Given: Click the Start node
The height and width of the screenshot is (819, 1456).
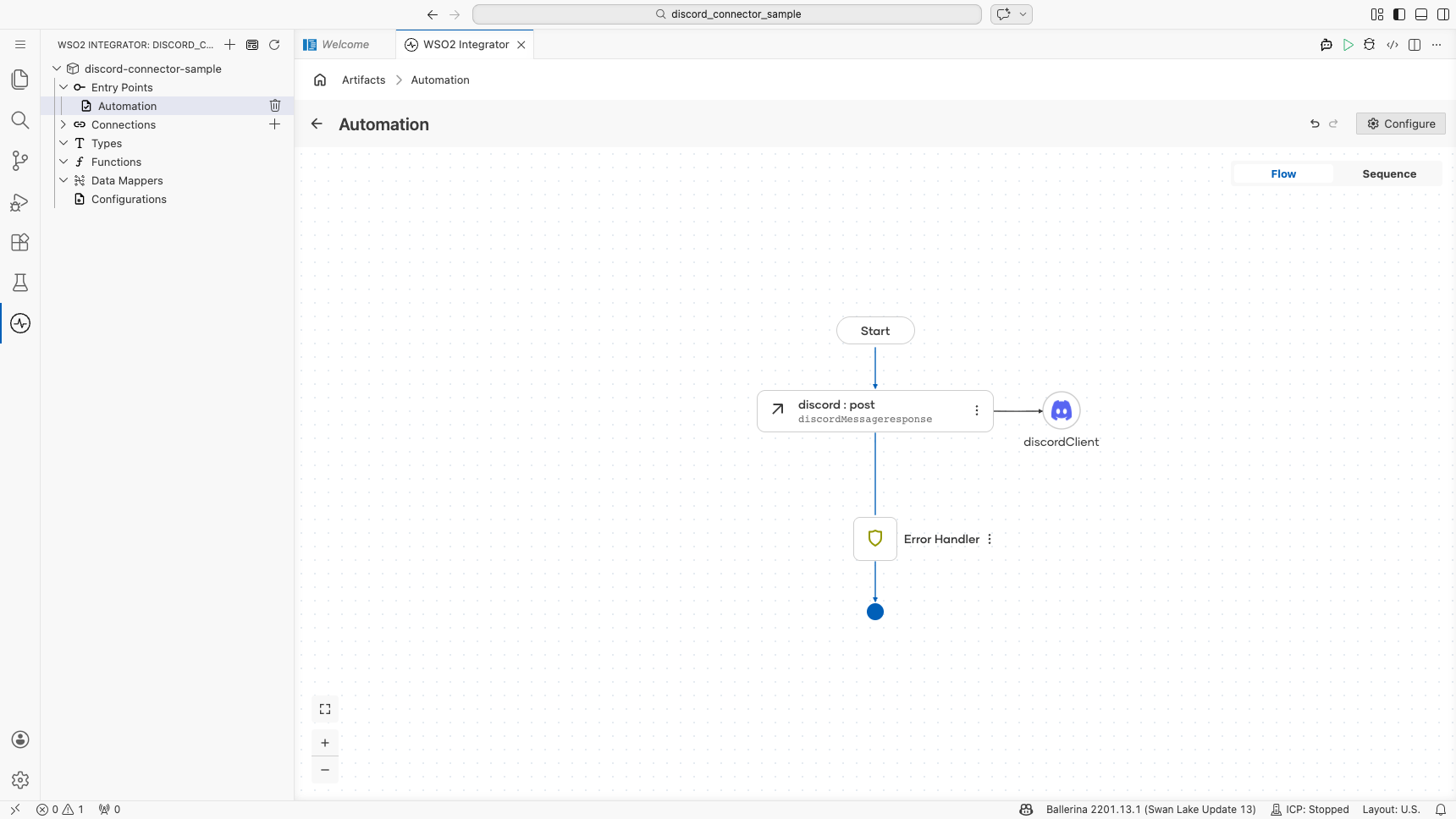Looking at the screenshot, I should [875, 331].
